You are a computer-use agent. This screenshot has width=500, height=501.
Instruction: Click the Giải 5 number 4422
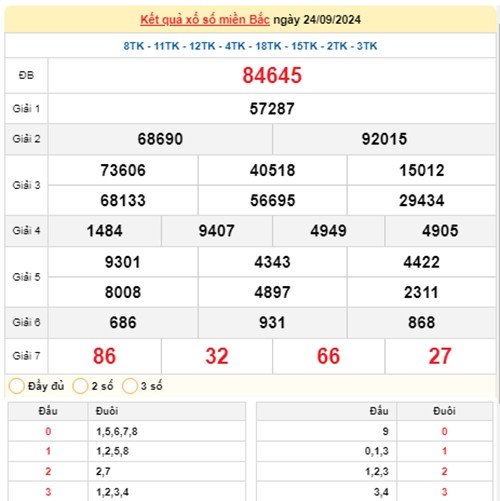point(422,262)
